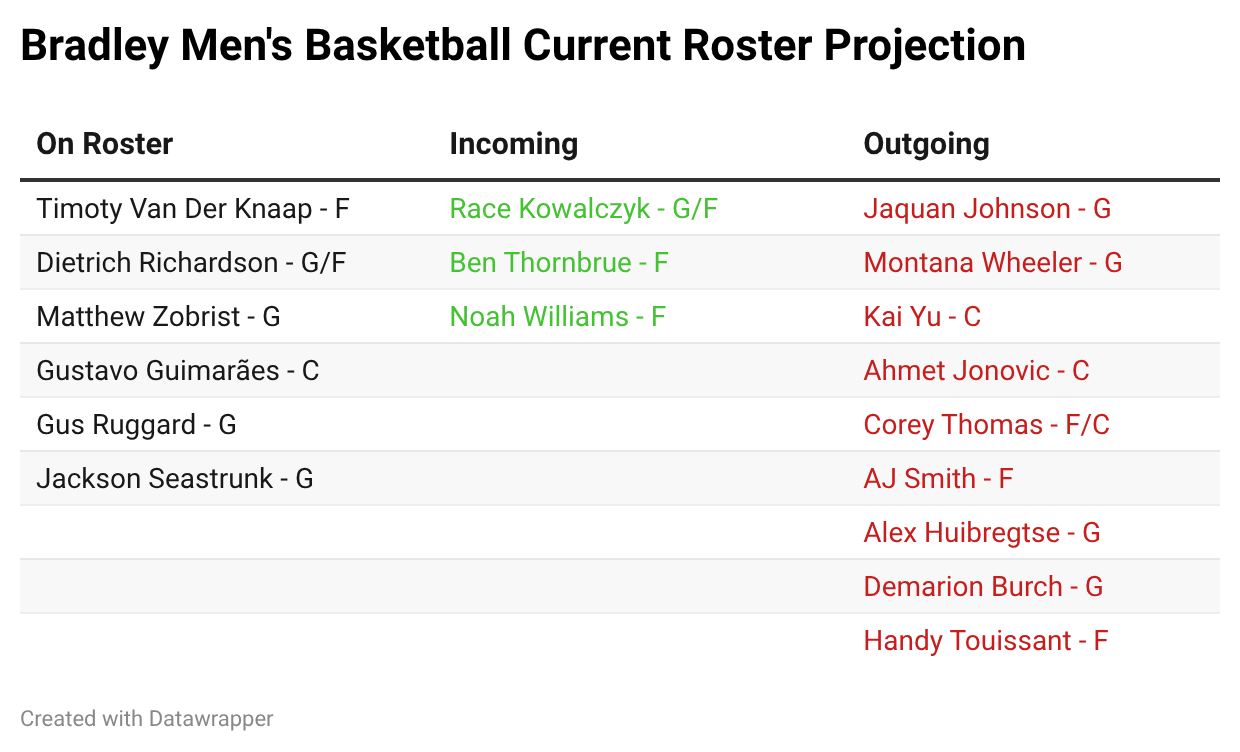Click Jackson Seastrunk's table cell

pos(174,479)
